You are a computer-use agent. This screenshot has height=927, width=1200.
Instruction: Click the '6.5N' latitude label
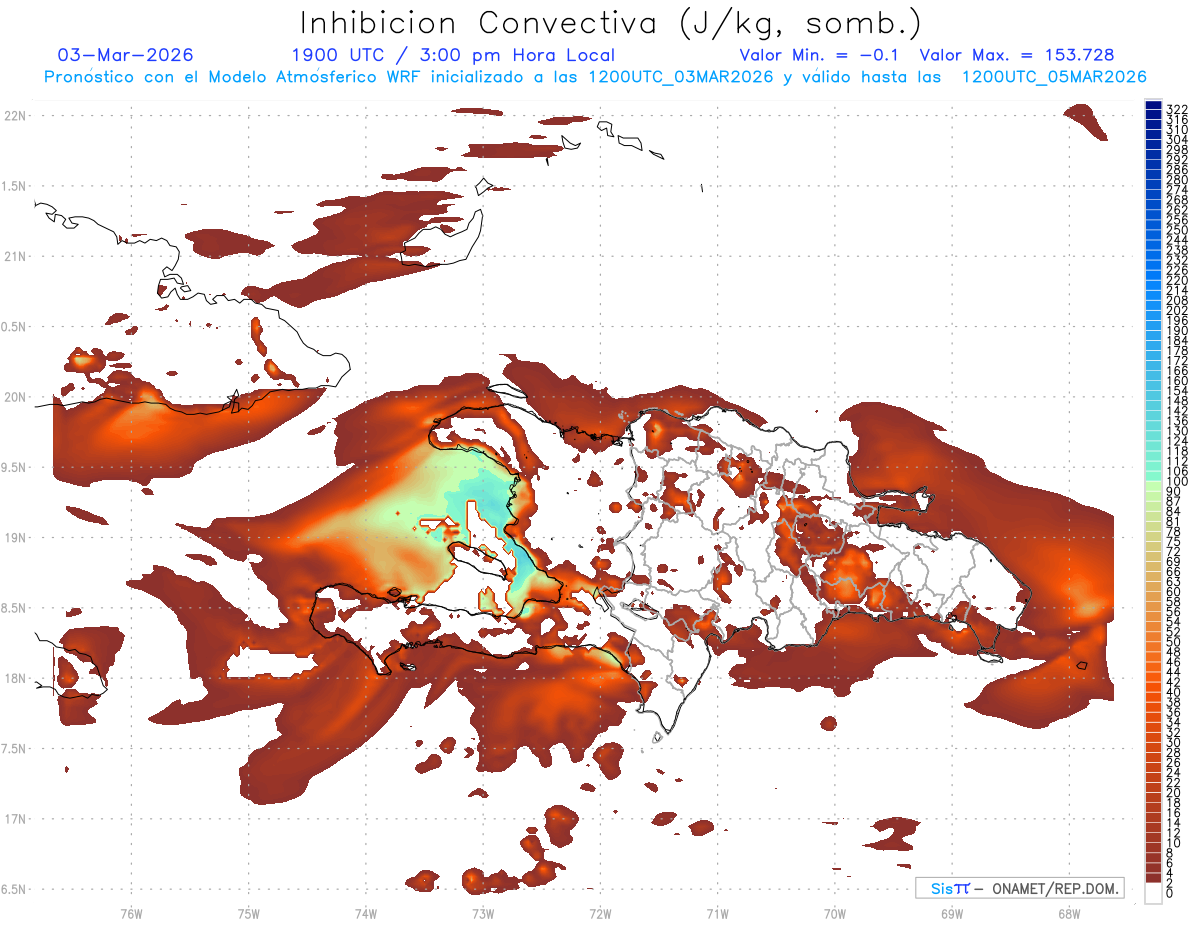15,889
